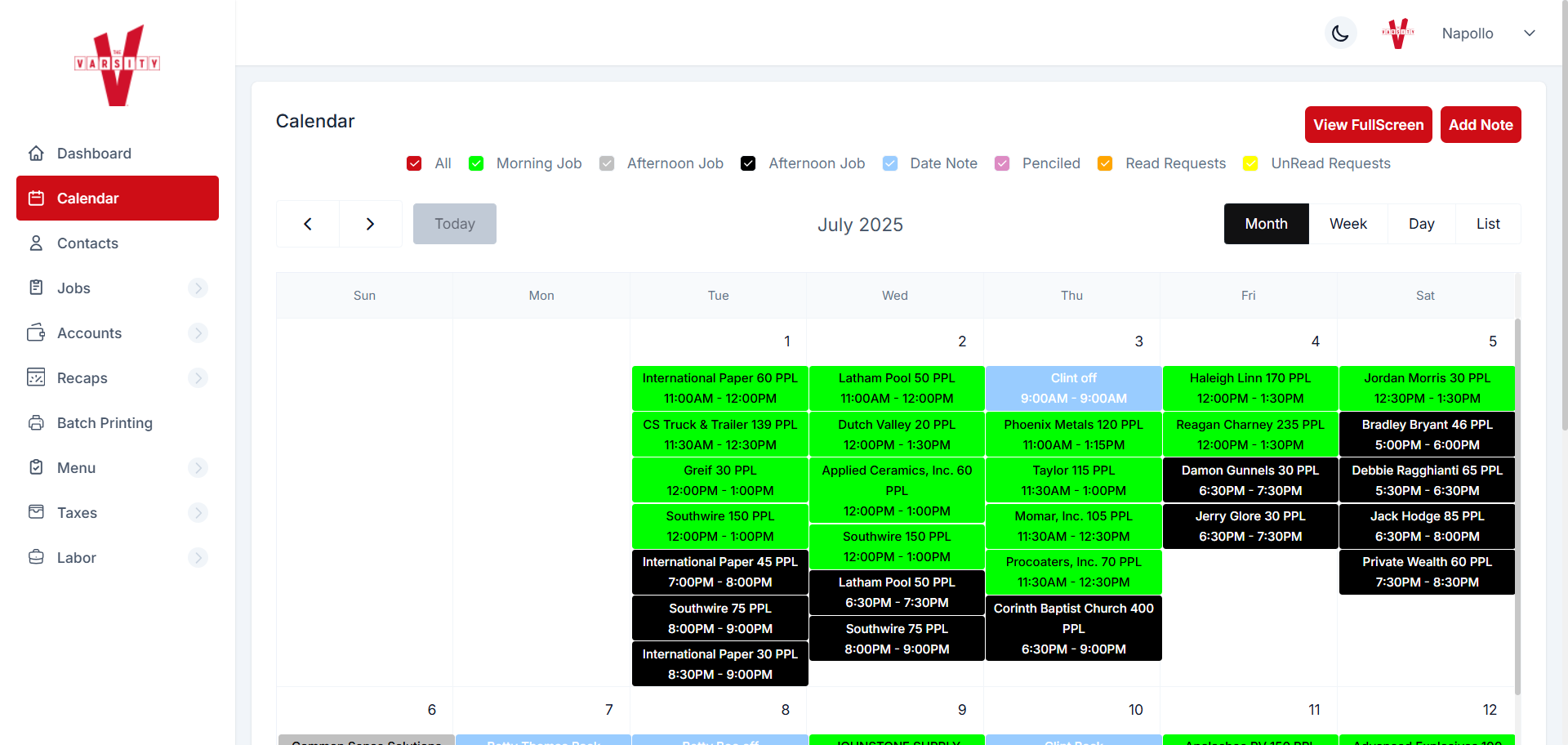
Task: Open Contacts via person icon
Action: coord(36,243)
